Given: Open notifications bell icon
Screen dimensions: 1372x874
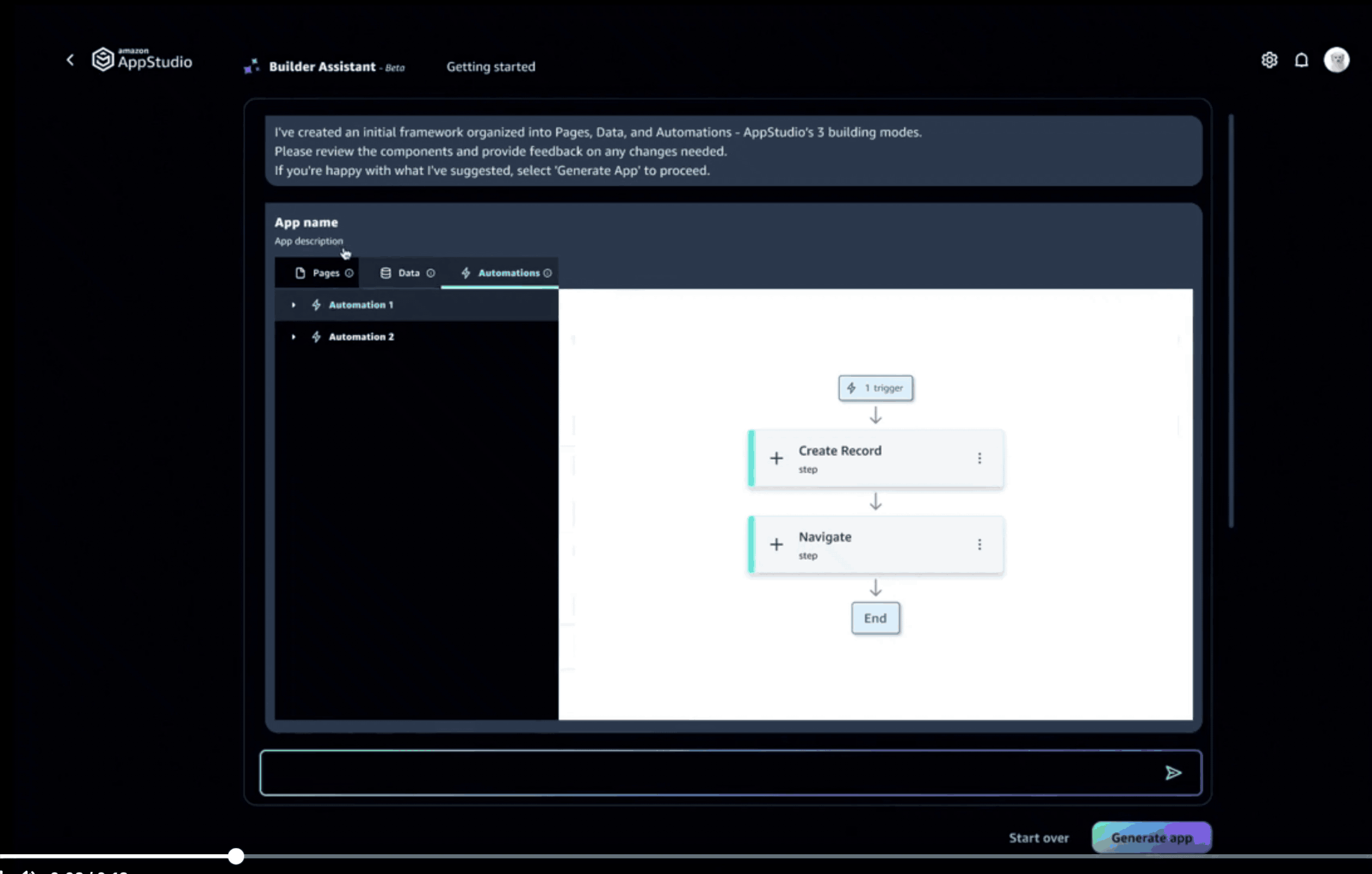Looking at the screenshot, I should [x=1301, y=60].
